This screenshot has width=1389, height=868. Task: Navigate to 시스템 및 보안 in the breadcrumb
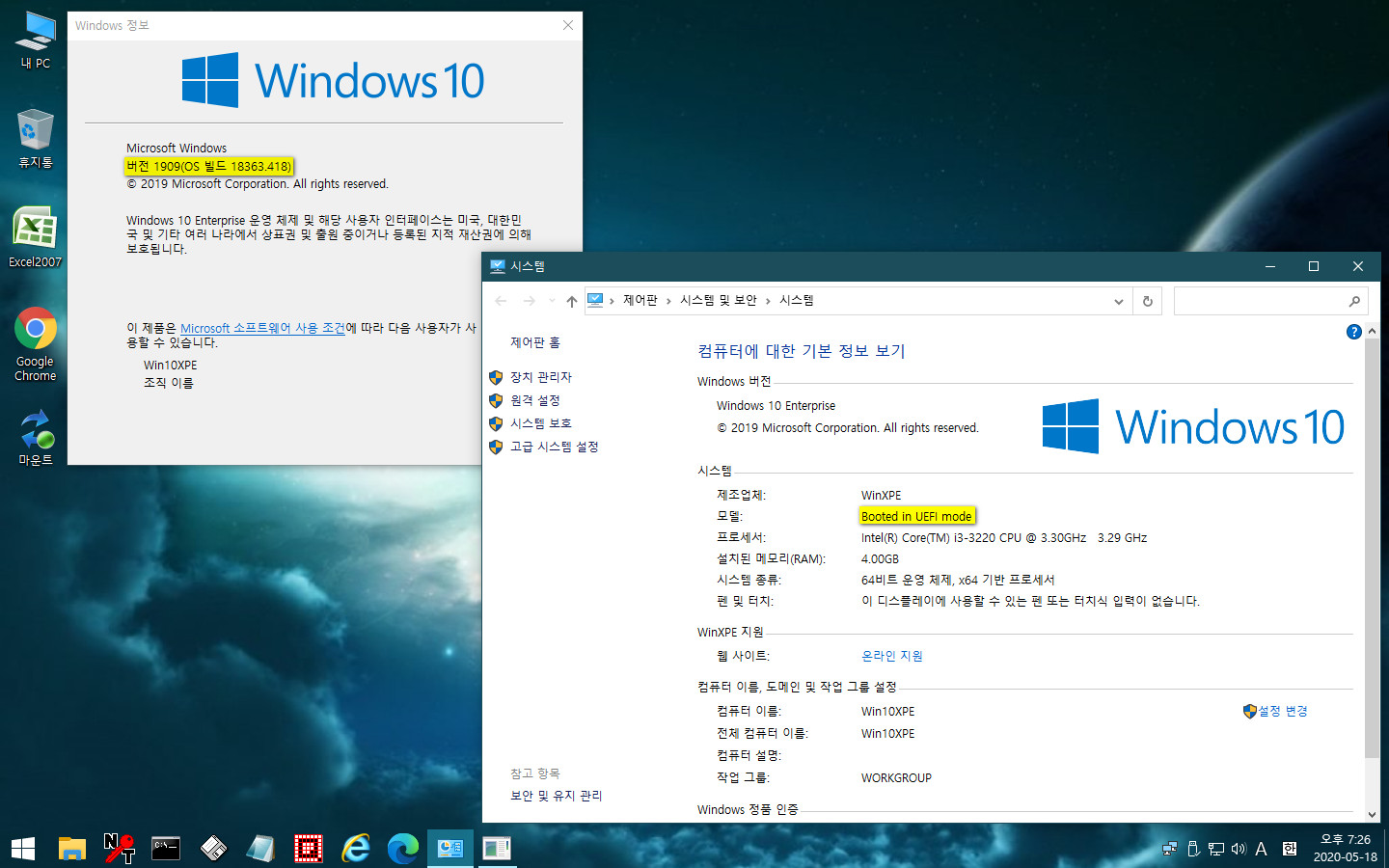pos(719,301)
